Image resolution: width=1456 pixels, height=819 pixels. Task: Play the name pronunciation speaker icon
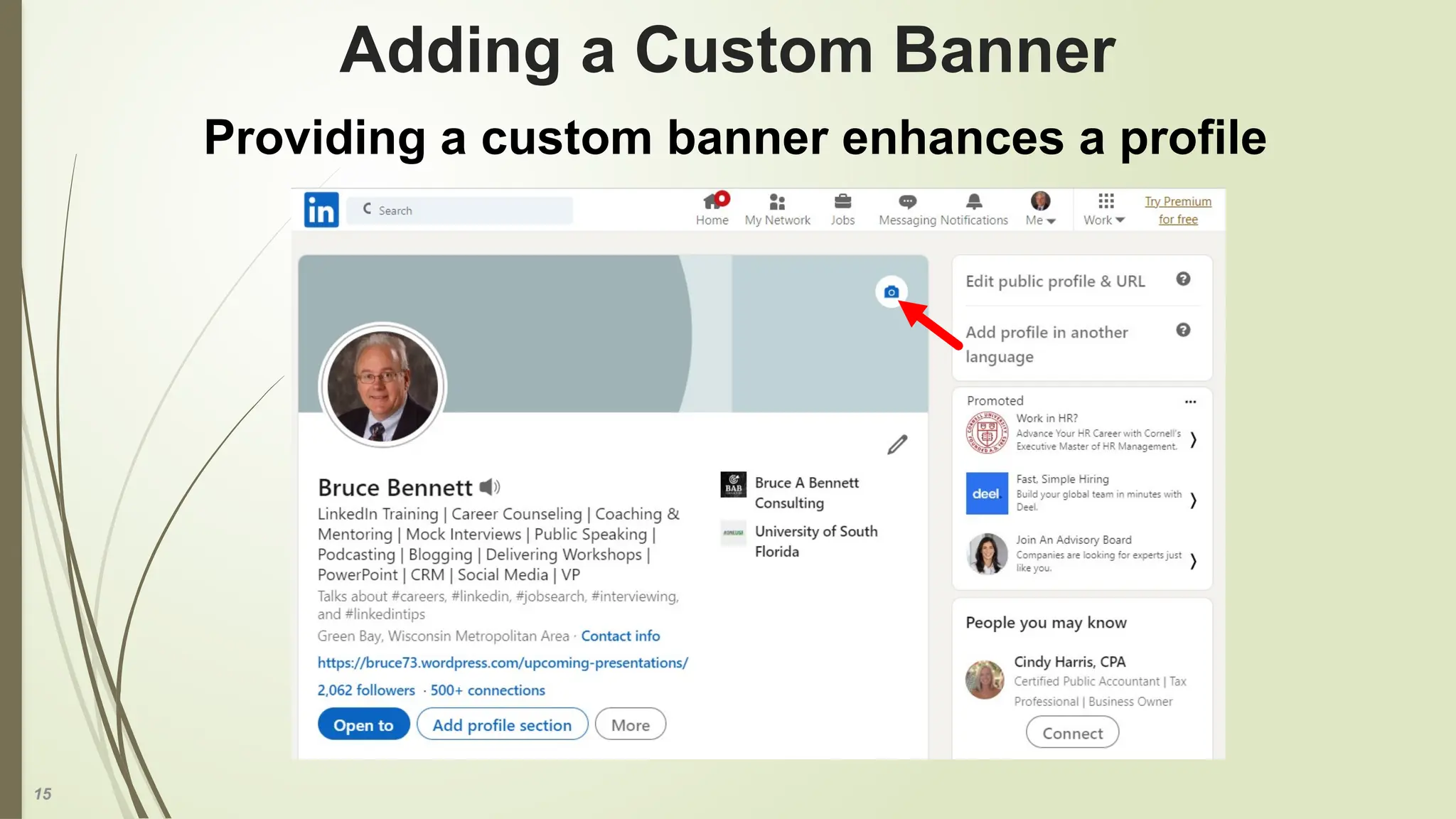[x=489, y=487]
